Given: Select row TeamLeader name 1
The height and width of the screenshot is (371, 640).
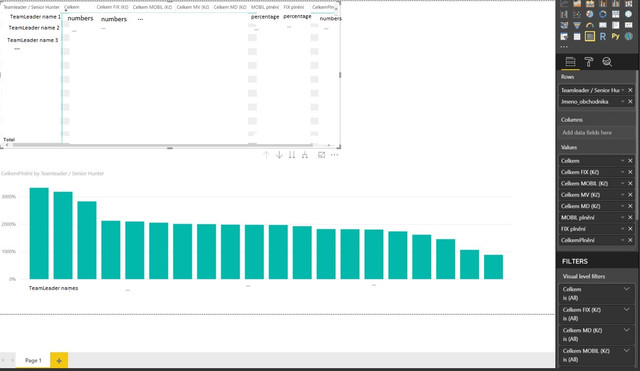Looking at the screenshot, I should 35,17.
